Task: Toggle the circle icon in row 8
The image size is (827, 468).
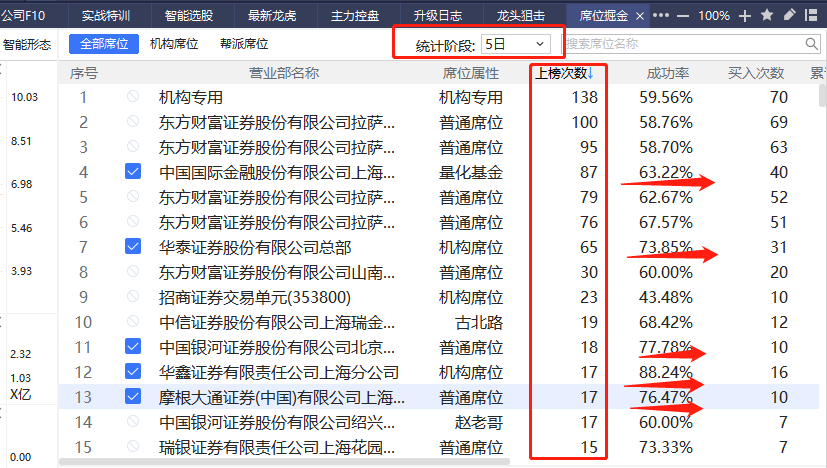Action: pos(133,271)
